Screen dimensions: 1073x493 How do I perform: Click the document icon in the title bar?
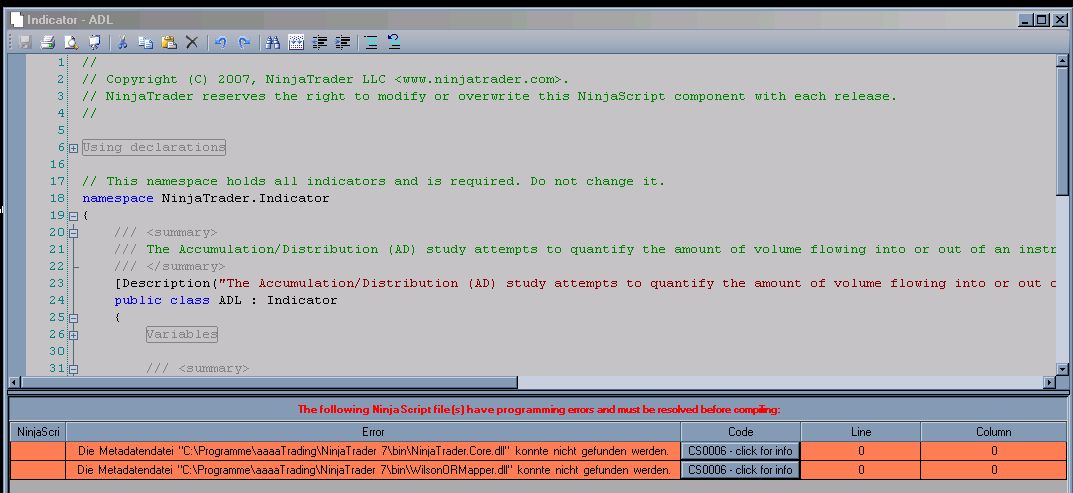pyautogui.click(x=17, y=20)
